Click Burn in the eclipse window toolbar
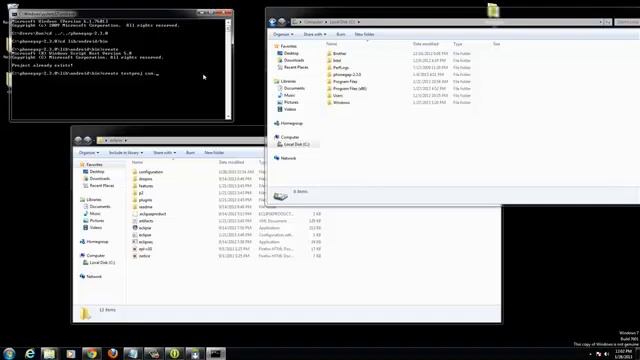Viewport: 640px width, 360px height. pos(190,153)
